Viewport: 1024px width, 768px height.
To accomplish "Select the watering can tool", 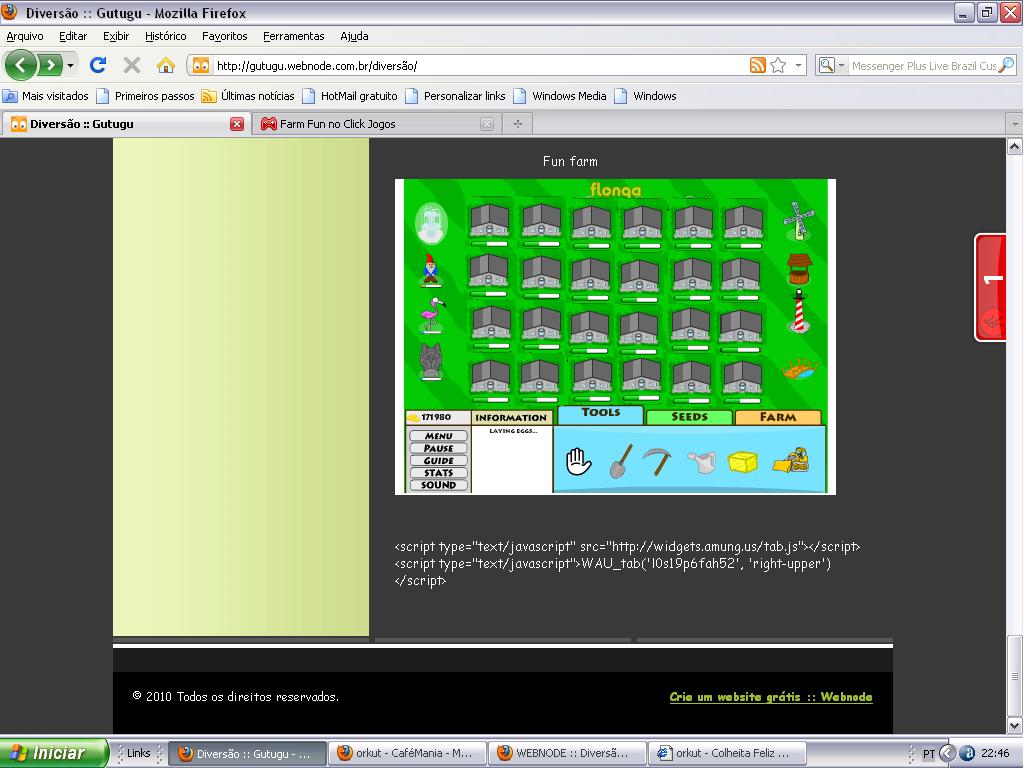I will point(701,462).
